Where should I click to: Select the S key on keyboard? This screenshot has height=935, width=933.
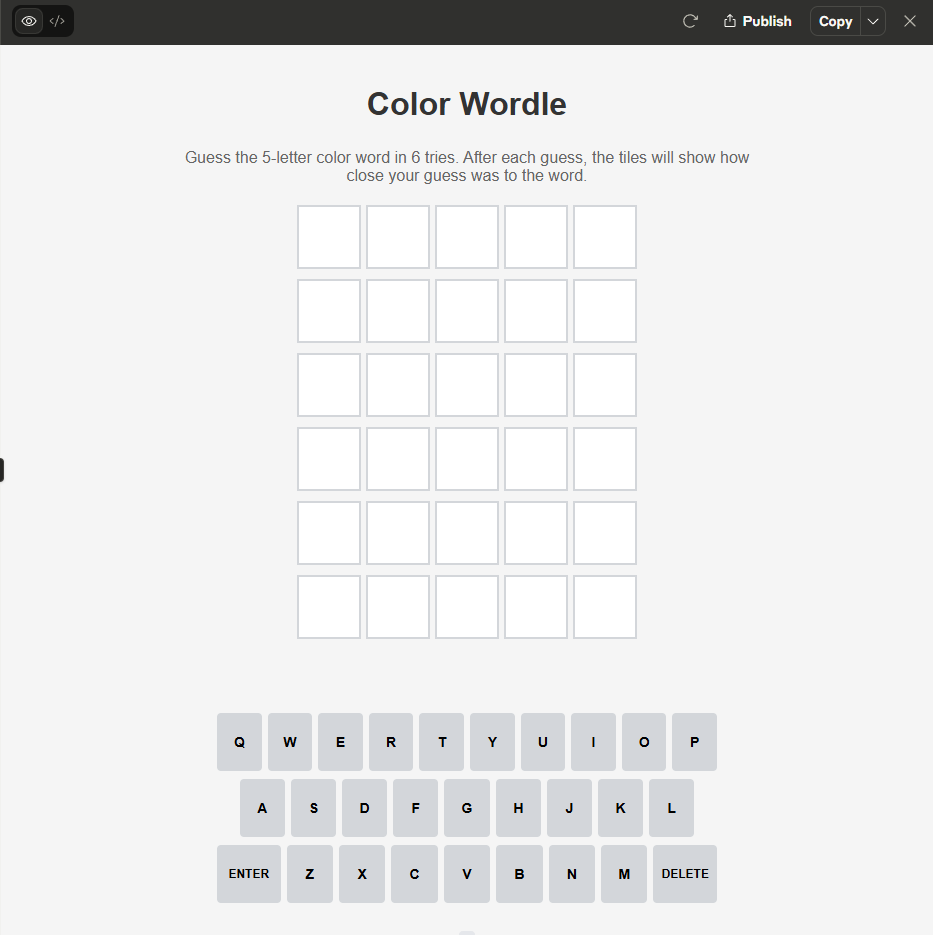(314, 808)
